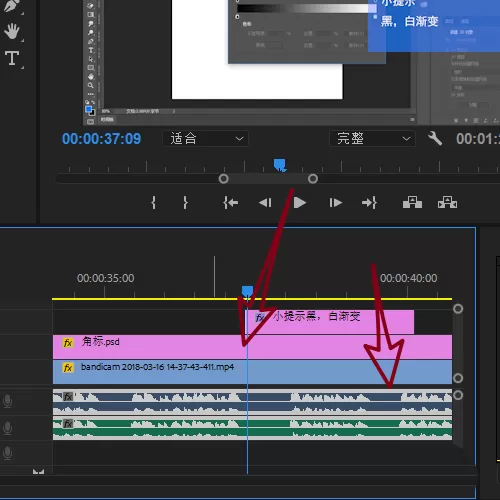Image resolution: width=500 pixels, height=500 pixels.
Task: Click fx badge on green audio clip
Action: (x=68, y=424)
